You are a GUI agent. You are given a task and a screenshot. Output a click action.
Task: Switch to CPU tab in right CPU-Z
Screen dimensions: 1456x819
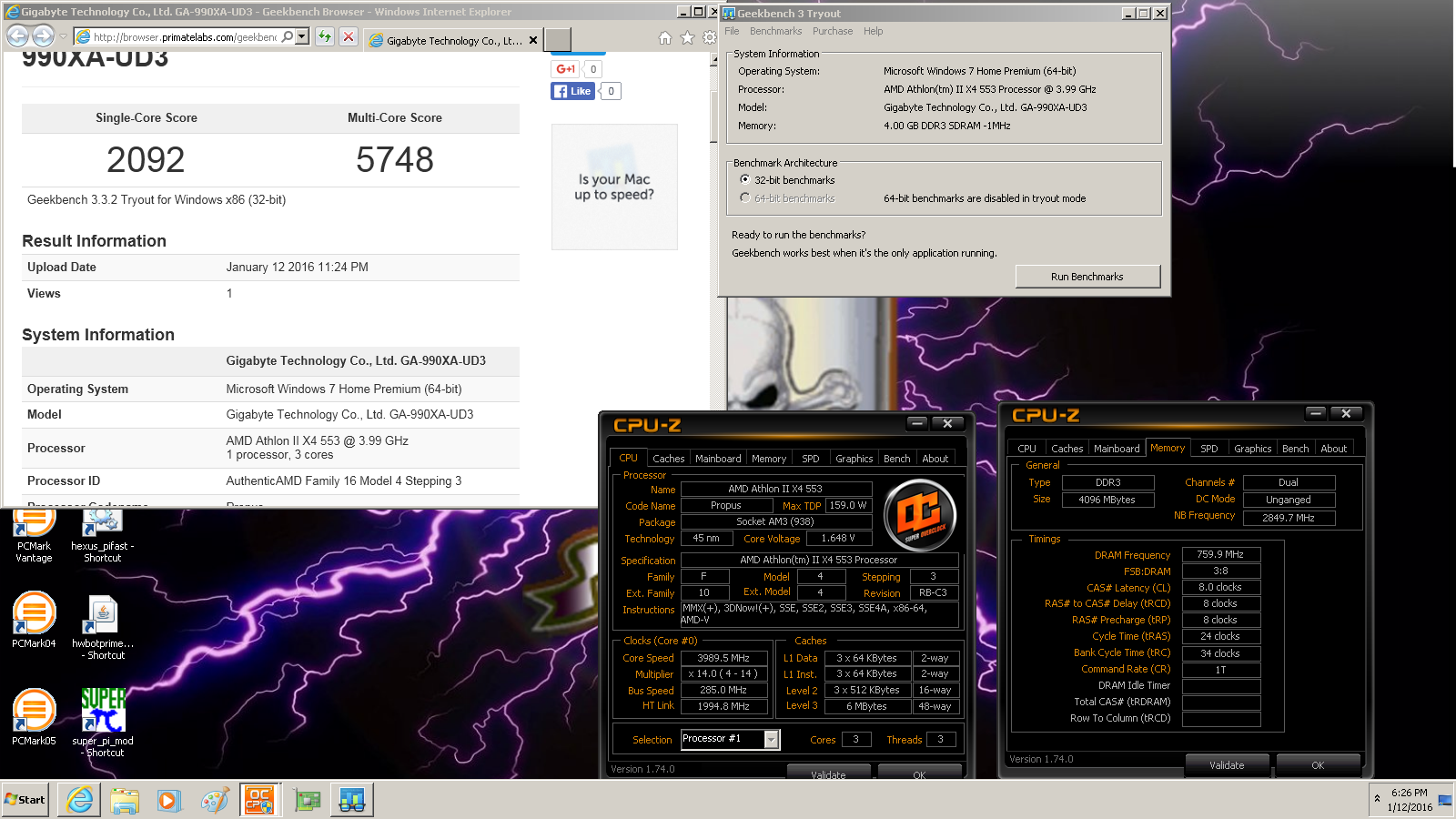click(1026, 449)
